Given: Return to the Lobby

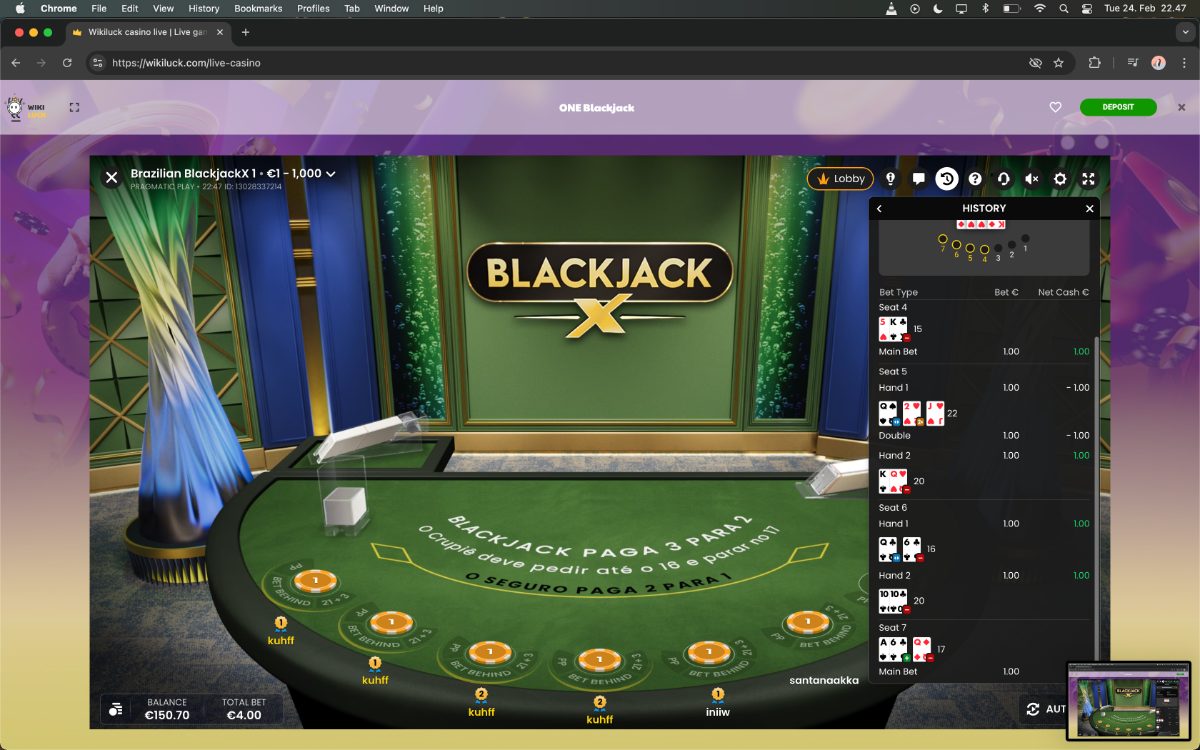Looking at the screenshot, I should [x=840, y=179].
